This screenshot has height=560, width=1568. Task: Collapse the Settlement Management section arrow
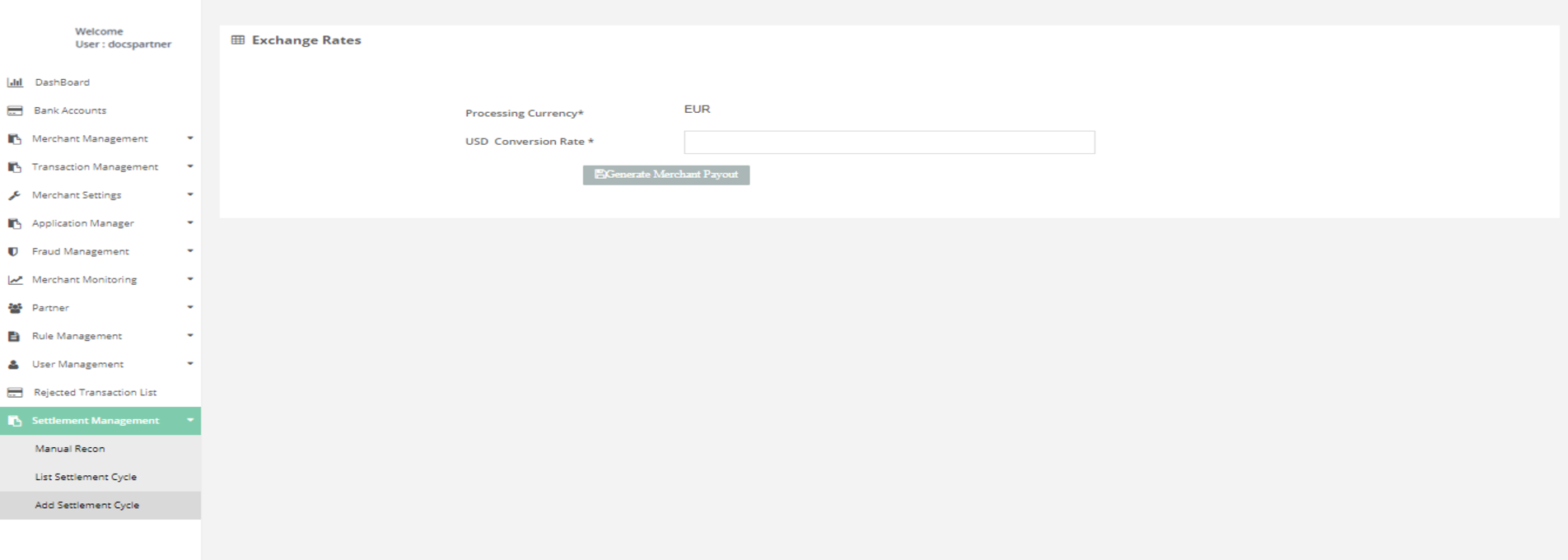coord(190,421)
